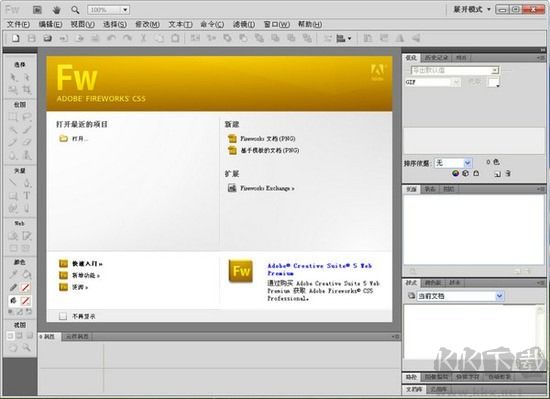This screenshot has height=399, width=550.
Task: Select the Subselection tool
Action: click(x=27, y=77)
